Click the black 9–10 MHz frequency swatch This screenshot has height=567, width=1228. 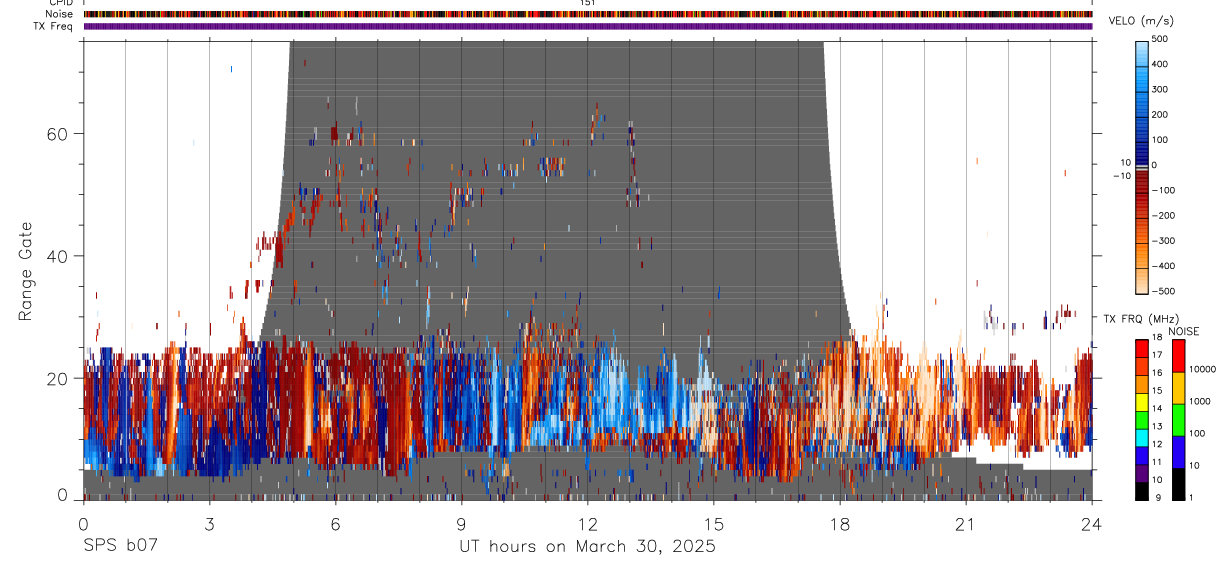1143,491
